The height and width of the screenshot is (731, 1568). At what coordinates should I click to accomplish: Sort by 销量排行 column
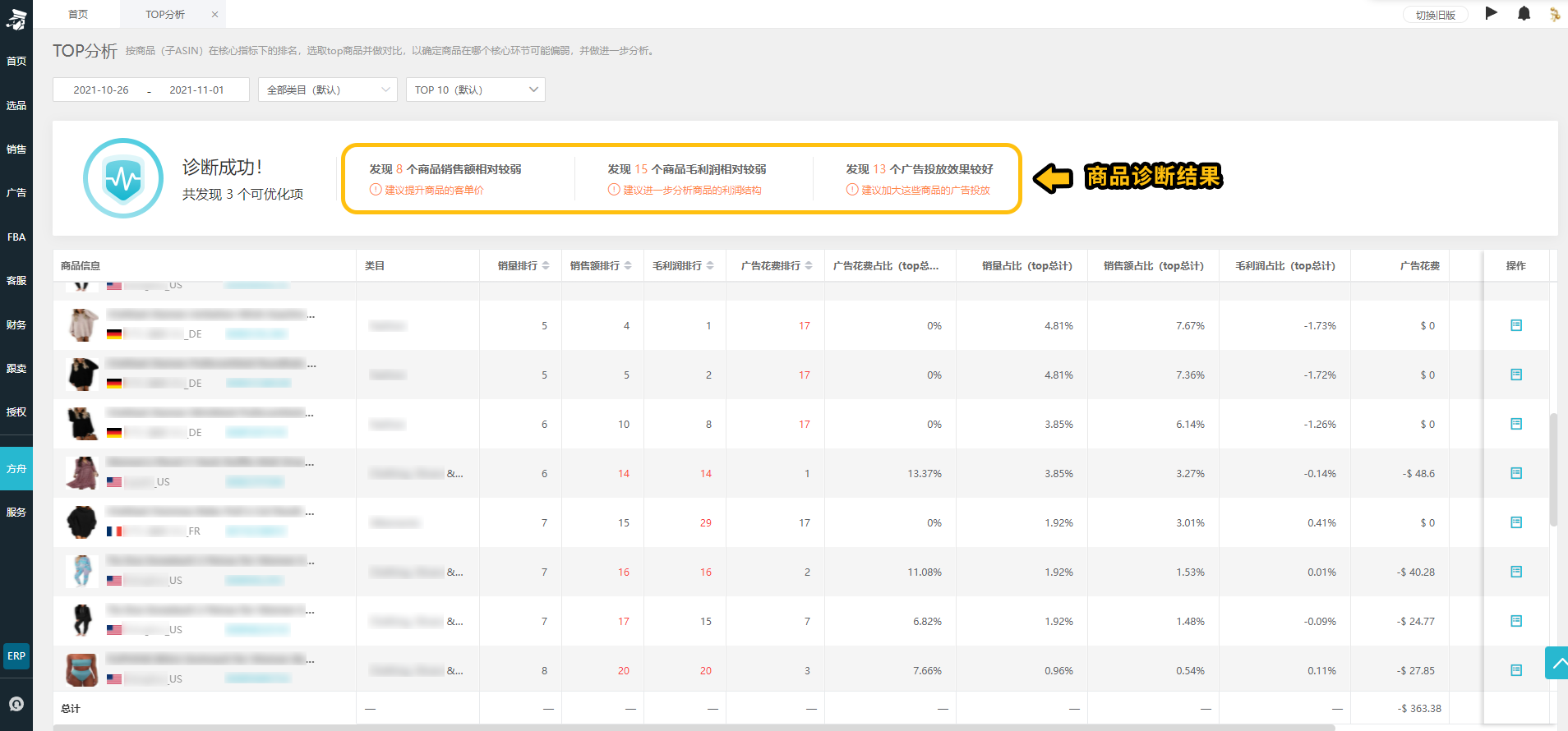(x=523, y=266)
